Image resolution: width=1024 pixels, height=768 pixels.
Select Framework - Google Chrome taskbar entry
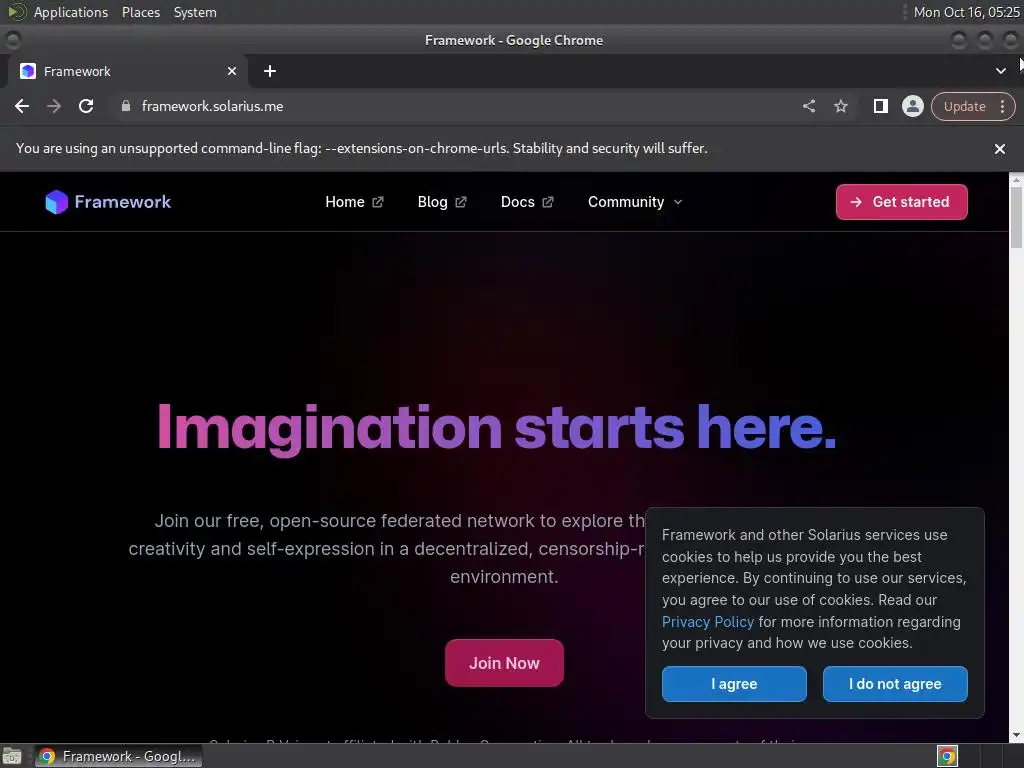[x=118, y=756]
